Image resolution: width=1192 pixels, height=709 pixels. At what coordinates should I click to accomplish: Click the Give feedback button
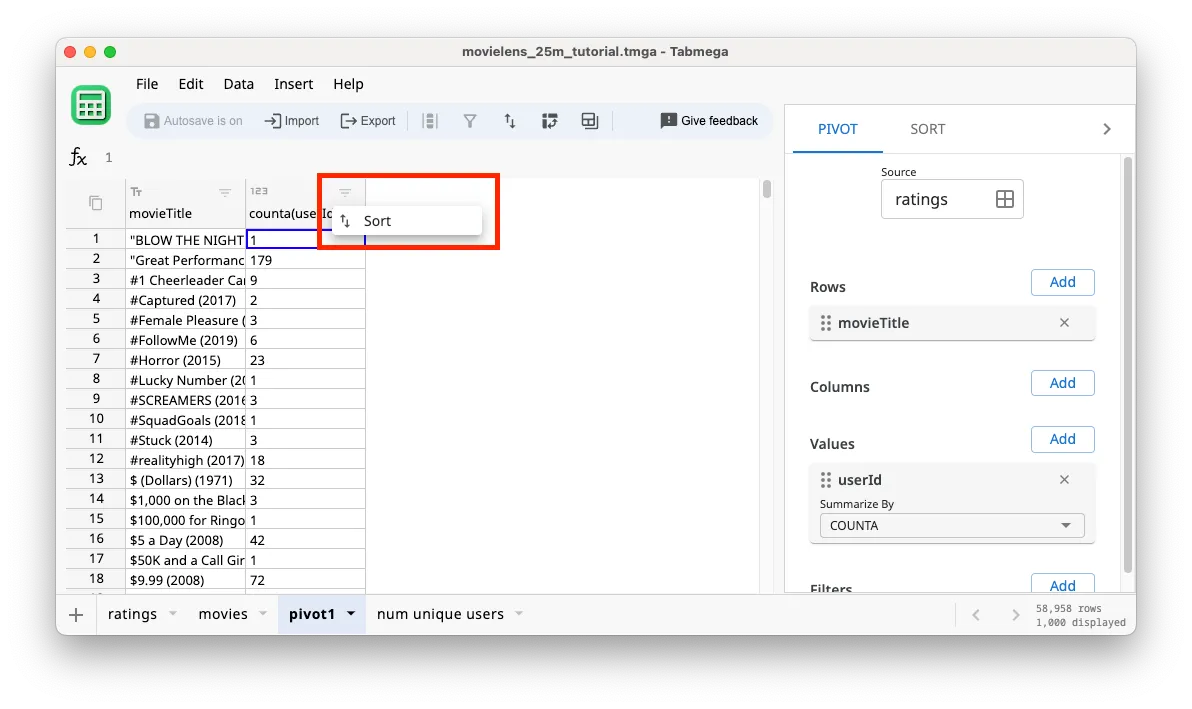[709, 121]
